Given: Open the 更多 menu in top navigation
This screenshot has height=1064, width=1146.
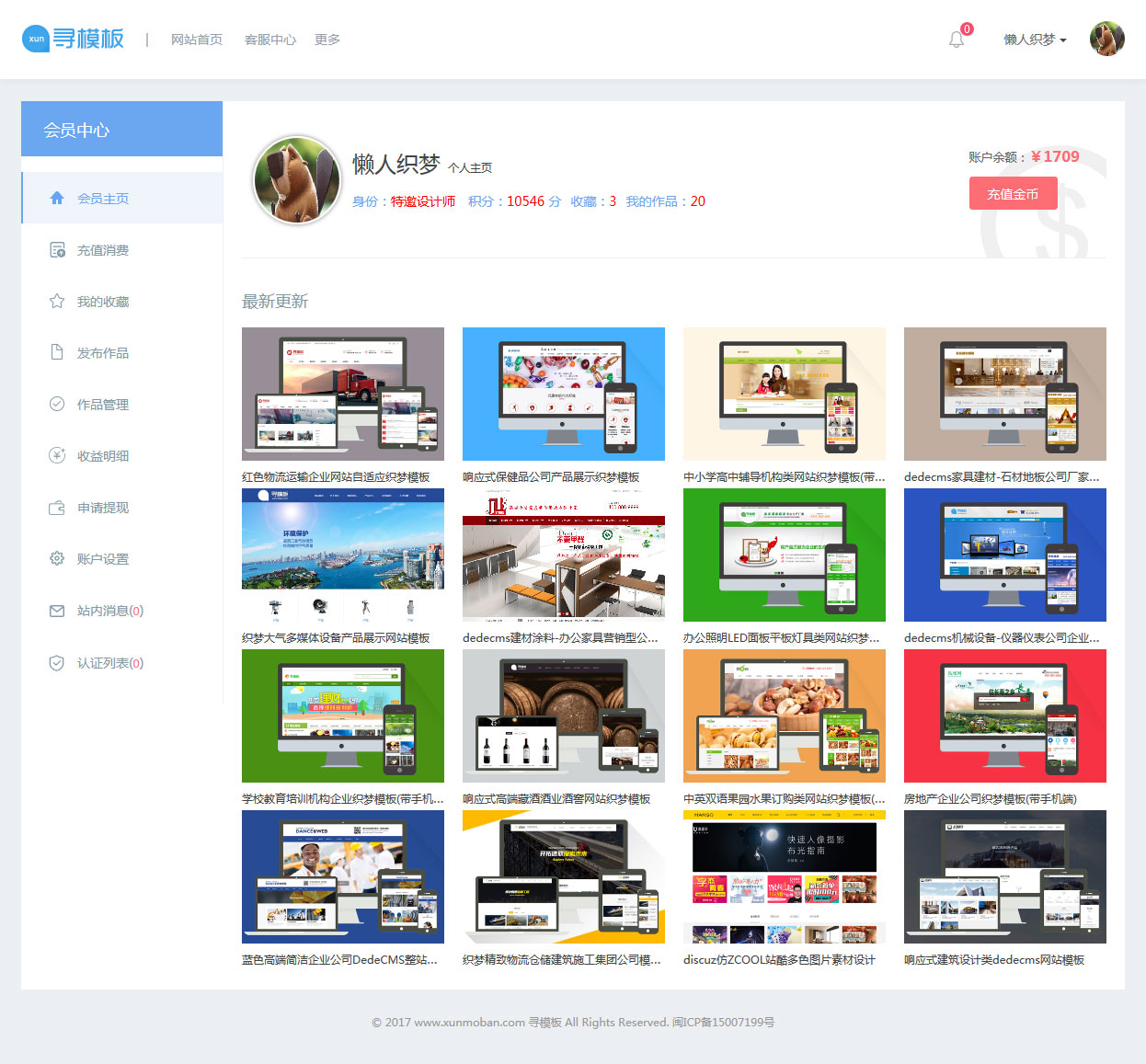Looking at the screenshot, I should [327, 40].
